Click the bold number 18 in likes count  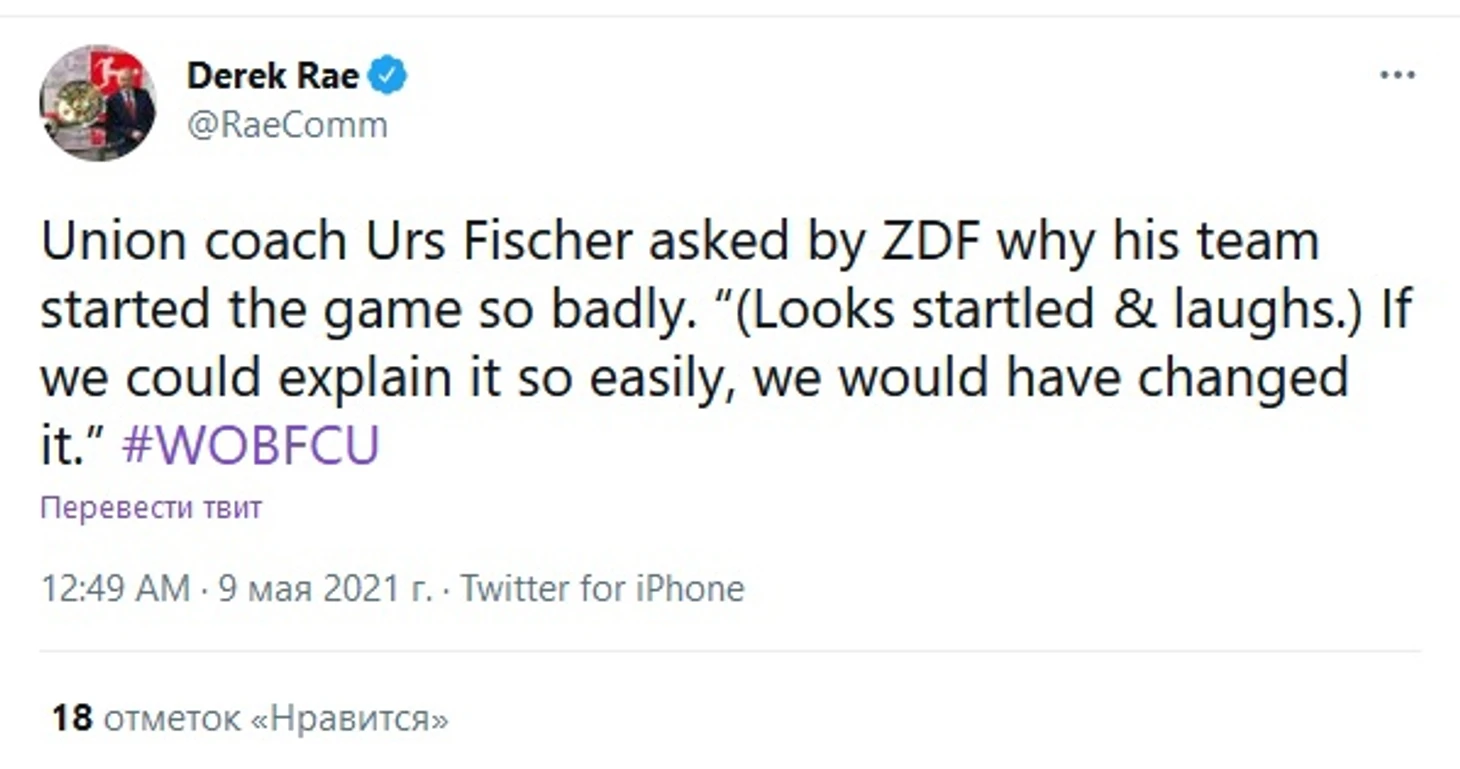pyautogui.click(x=72, y=718)
